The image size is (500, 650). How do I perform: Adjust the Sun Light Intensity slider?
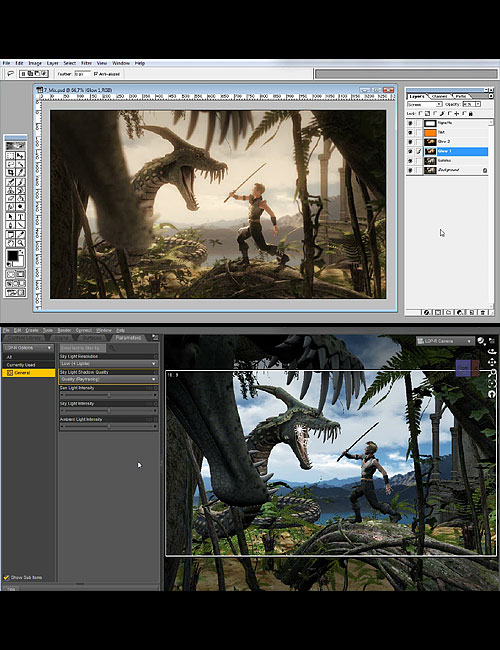click(x=109, y=395)
